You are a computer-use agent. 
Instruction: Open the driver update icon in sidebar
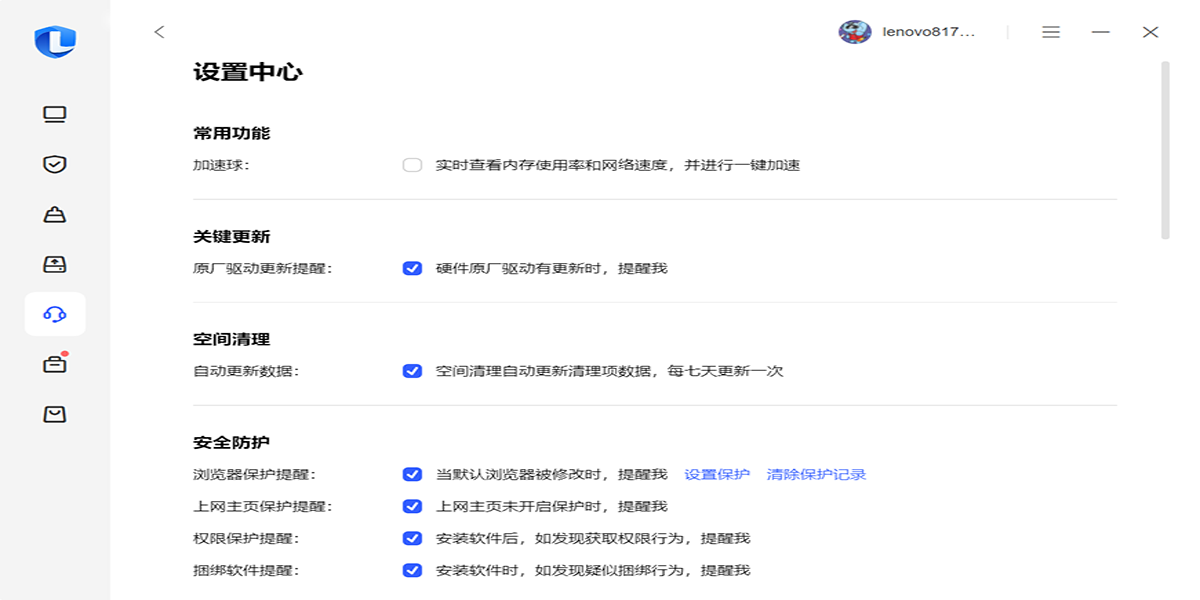pos(55,264)
